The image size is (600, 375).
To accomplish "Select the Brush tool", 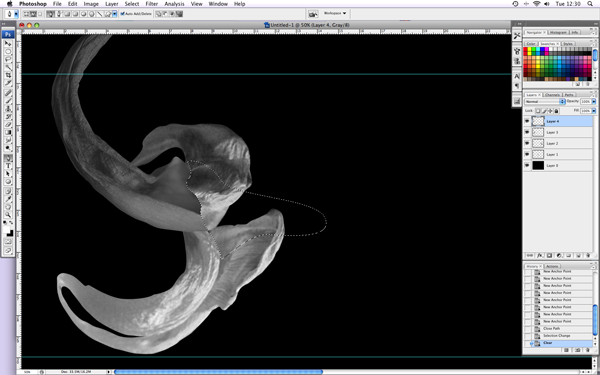I will point(8,101).
